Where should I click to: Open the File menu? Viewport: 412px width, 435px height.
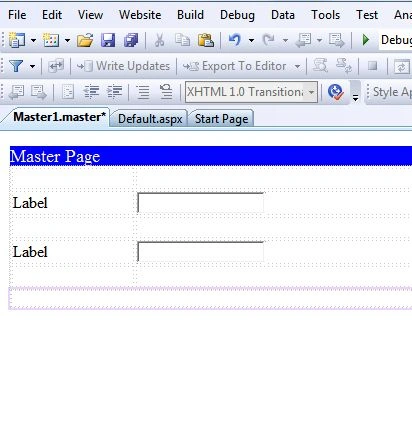coord(17,15)
